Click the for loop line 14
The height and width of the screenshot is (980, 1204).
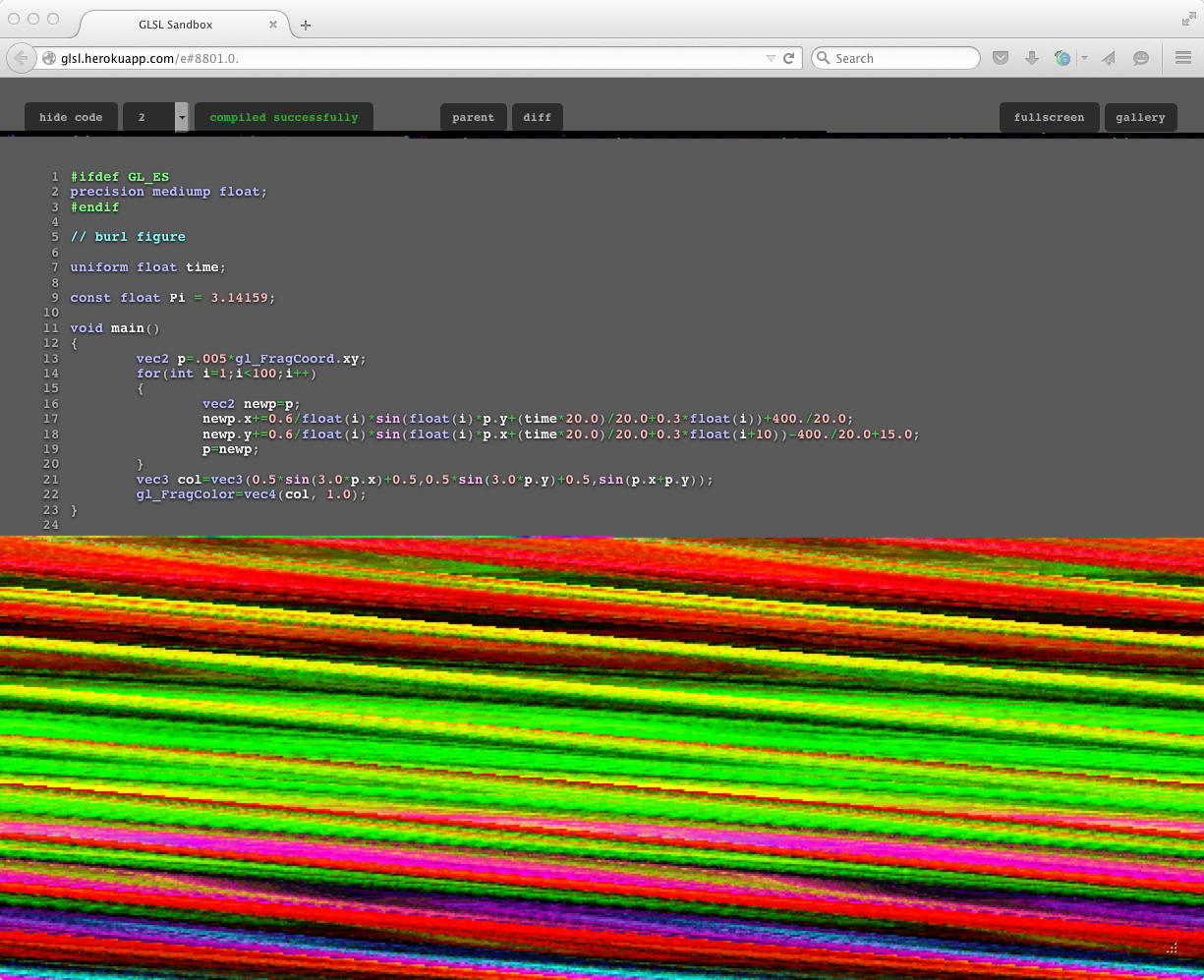coord(227,373)
